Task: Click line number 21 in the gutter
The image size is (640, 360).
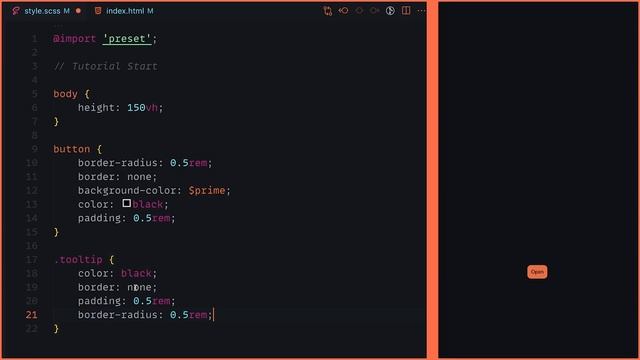Action: [x=31, y=315]
